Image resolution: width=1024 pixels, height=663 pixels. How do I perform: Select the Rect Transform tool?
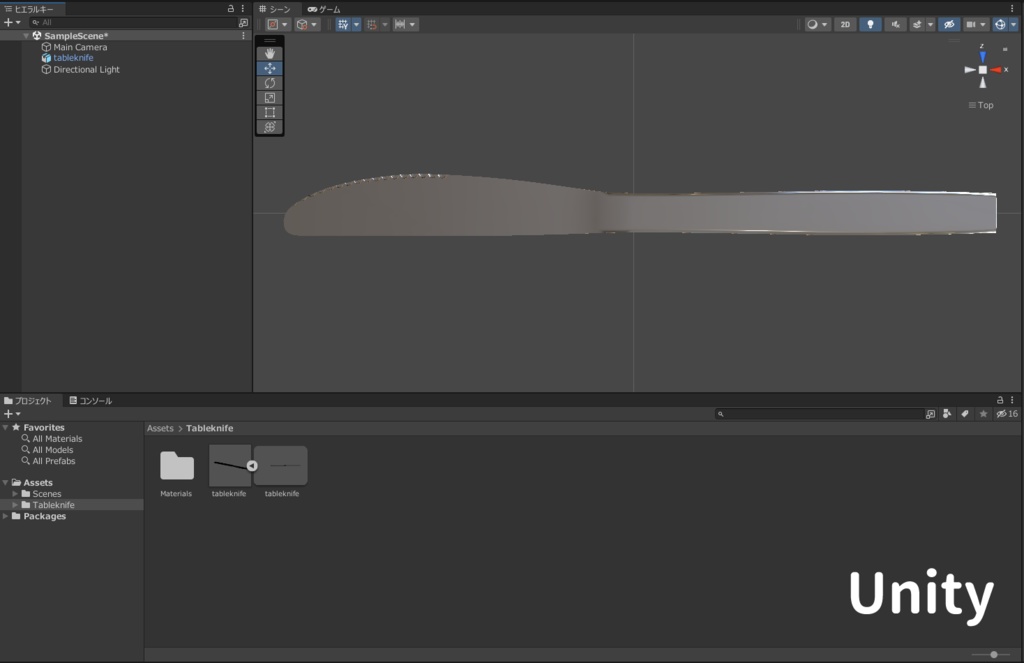(268, 112)
